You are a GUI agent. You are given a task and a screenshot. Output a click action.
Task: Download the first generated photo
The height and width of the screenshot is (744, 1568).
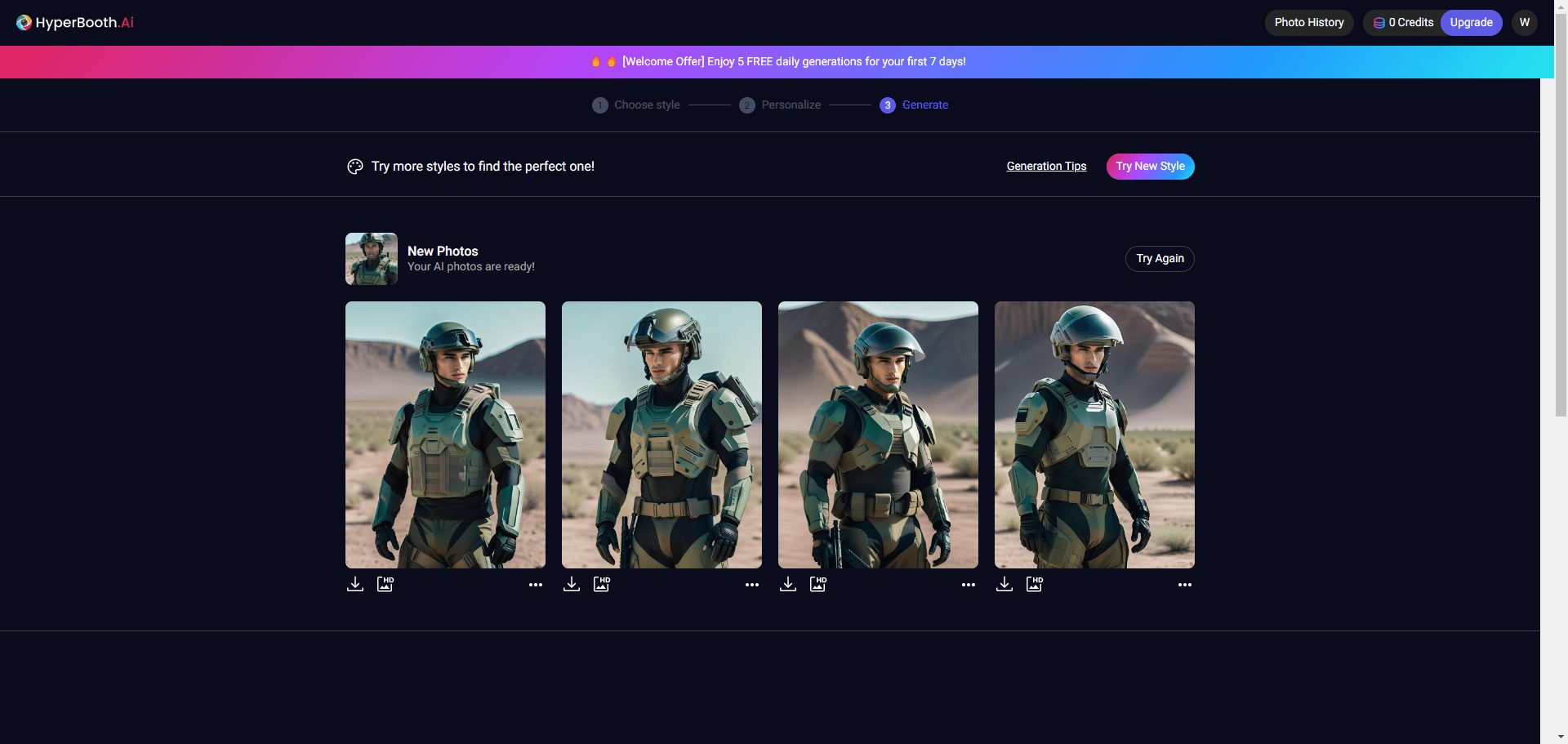(x=354, y=584)
